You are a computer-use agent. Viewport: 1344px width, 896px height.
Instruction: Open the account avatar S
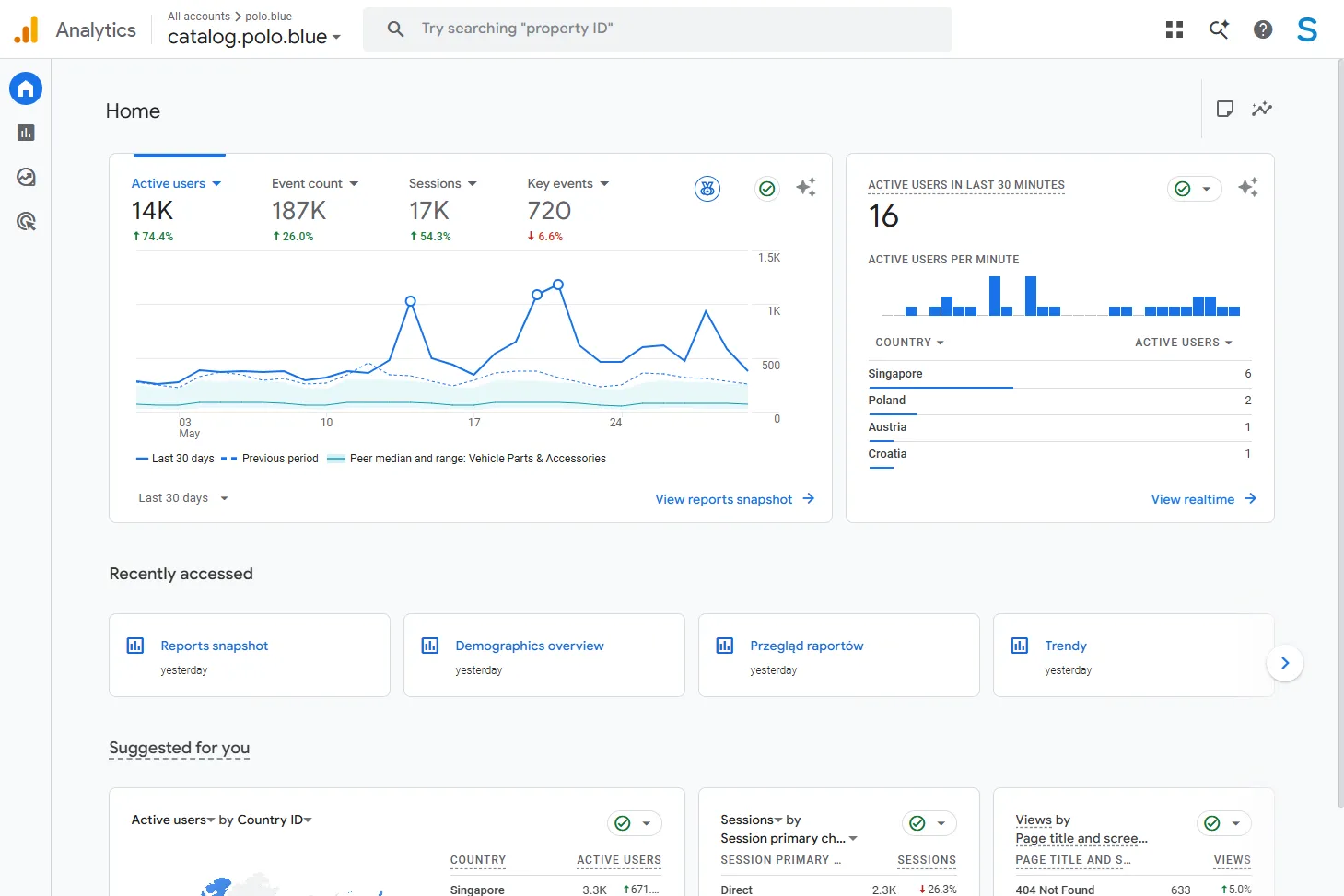(x=1307, y=29)
